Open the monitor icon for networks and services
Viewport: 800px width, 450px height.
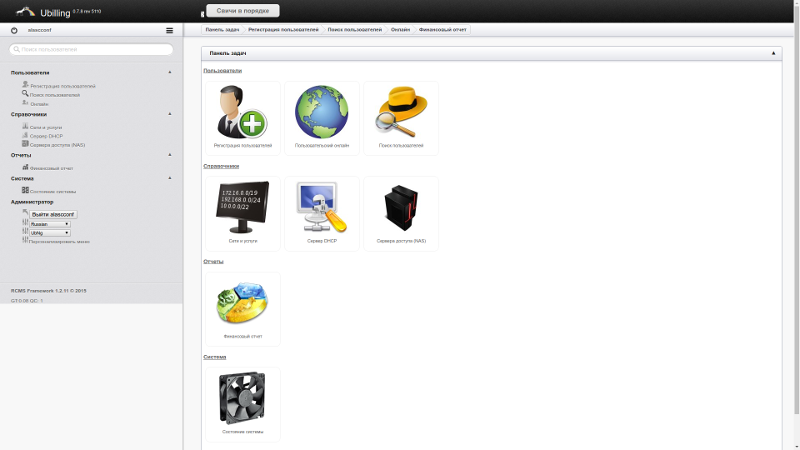(x=242, y=207)
